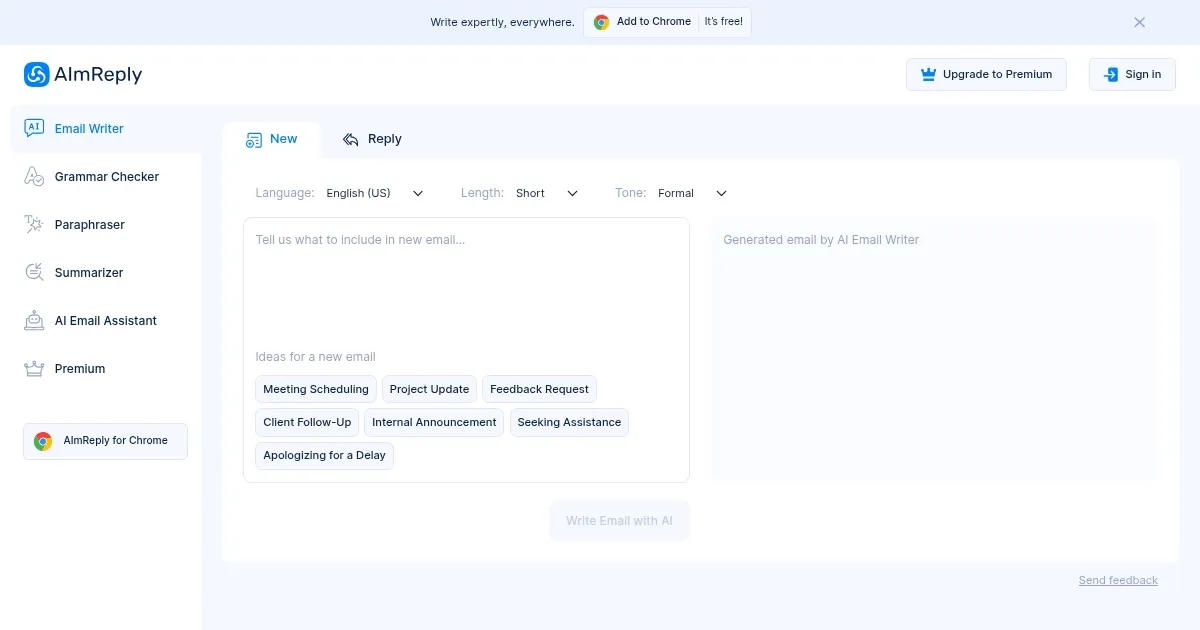Click the Premium crown icon in sidebar
Screen dimensions: 1200x630
[34, 368]
